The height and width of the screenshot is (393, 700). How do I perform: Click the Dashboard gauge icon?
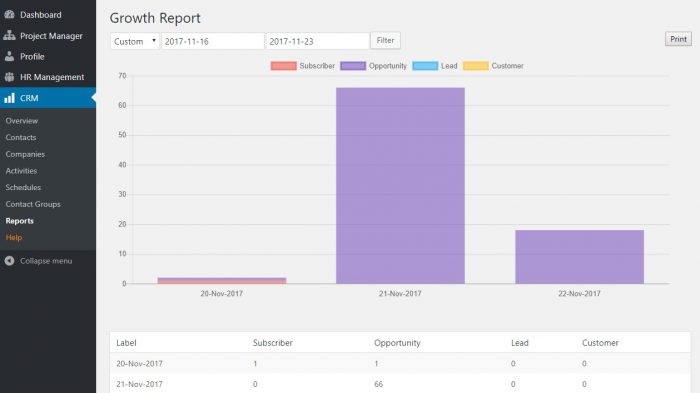pyautogui.click(x=9, y=15)
